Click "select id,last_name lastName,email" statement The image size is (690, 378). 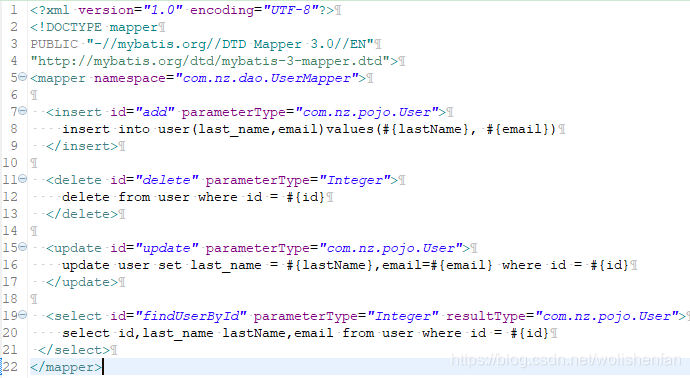coord(305,333)
